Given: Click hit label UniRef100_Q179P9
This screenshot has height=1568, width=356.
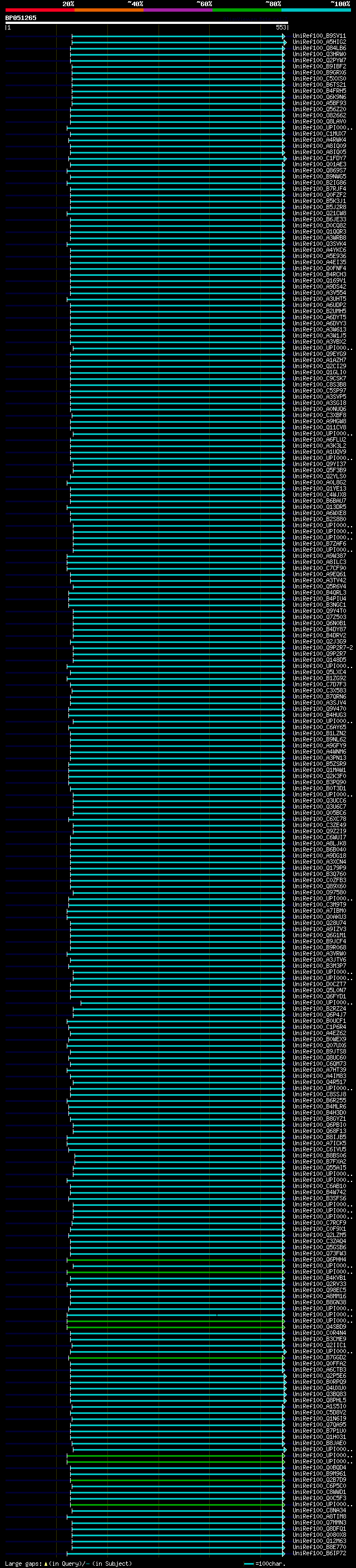Looking at the screenshot, I should pos(319,868).
